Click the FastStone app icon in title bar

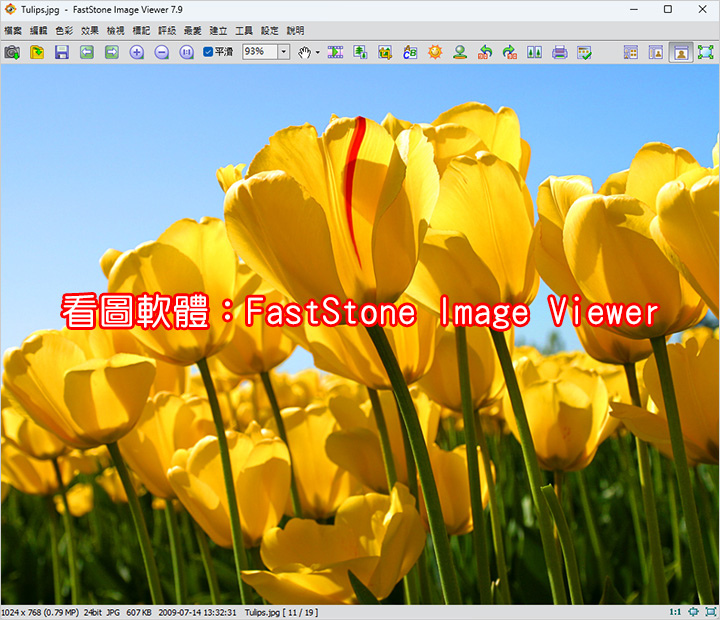tap(10, 9)
